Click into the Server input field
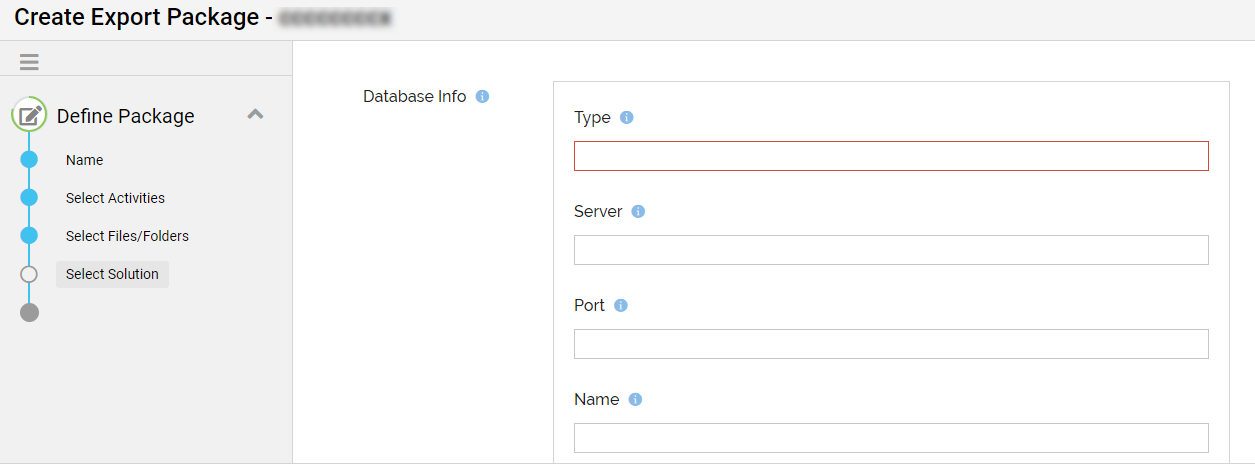The height and width of the screenshot is (464, 1255). click(891, 250)
